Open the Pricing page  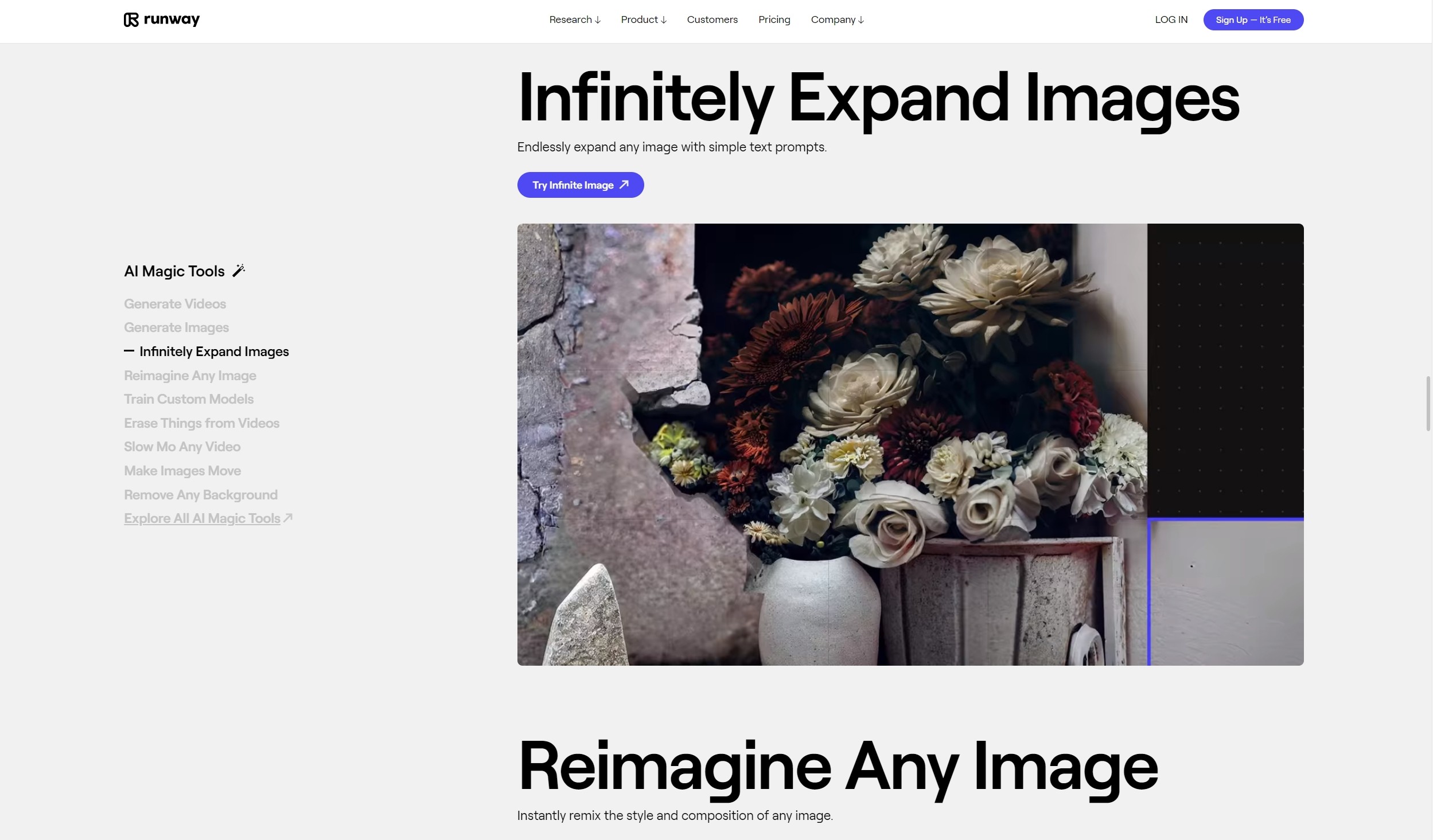(774, 20)
